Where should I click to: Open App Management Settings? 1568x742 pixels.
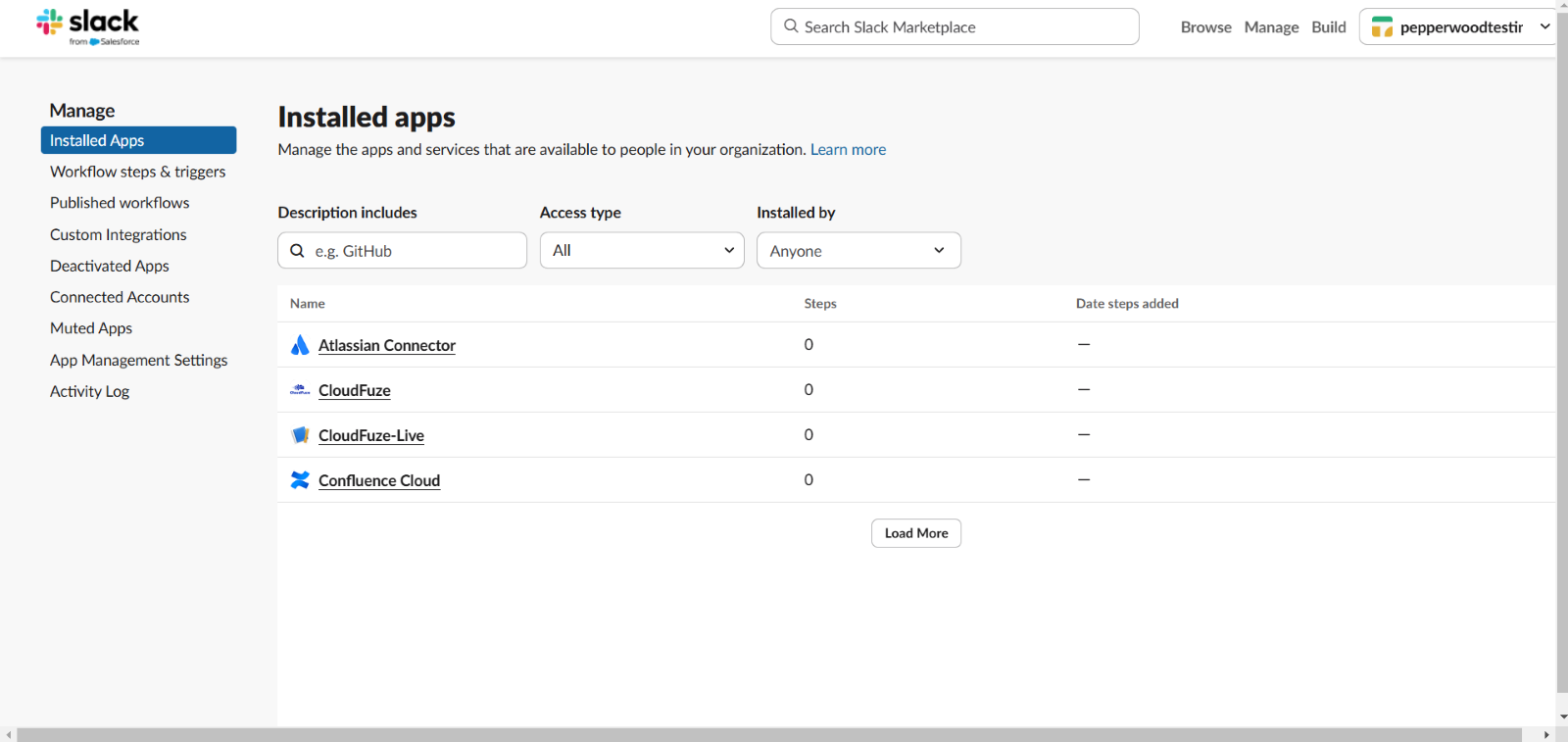[x=138, y=360]
